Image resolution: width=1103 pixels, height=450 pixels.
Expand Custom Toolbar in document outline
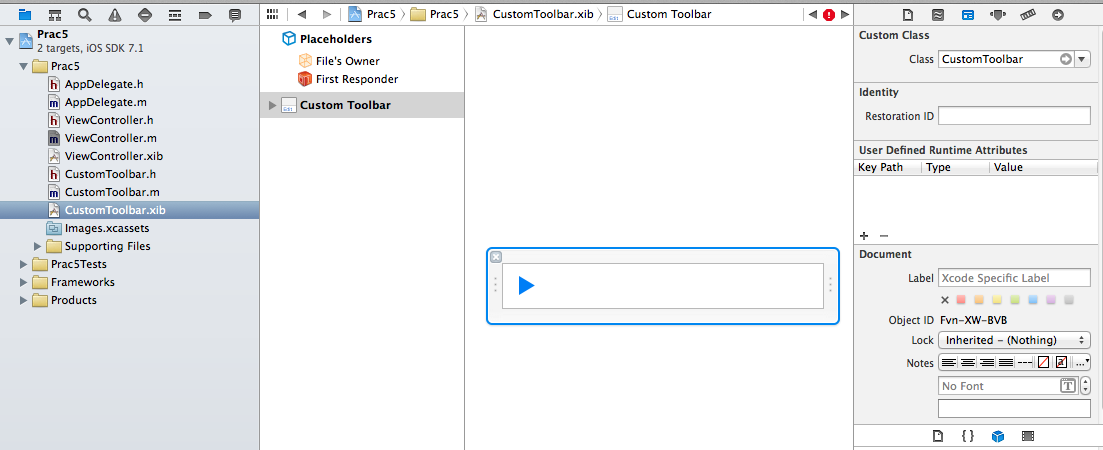273,105
